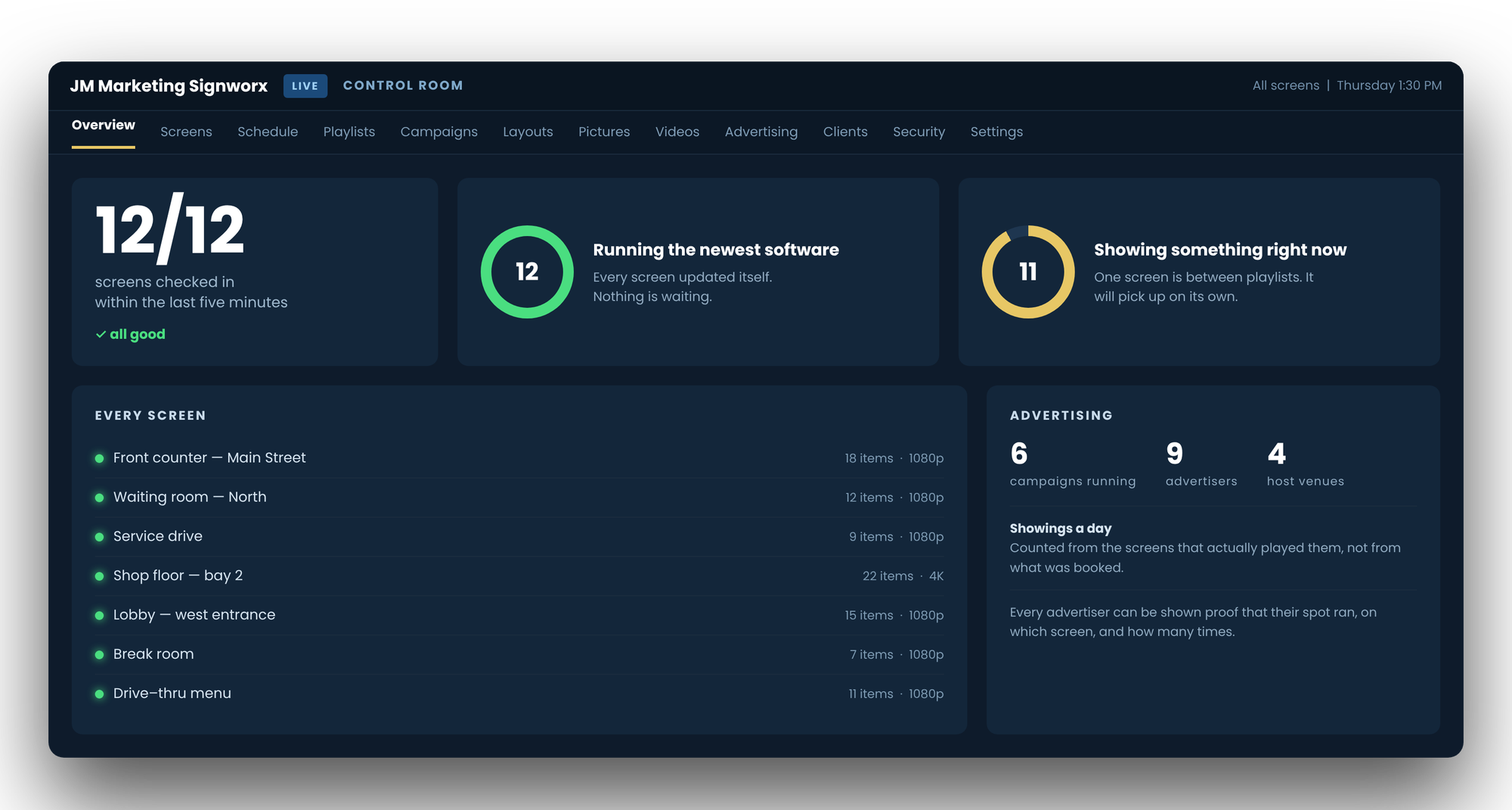Screen dimensions: 1512x810
Task: Click the Showings a day heading
Action: point(1061,529)
